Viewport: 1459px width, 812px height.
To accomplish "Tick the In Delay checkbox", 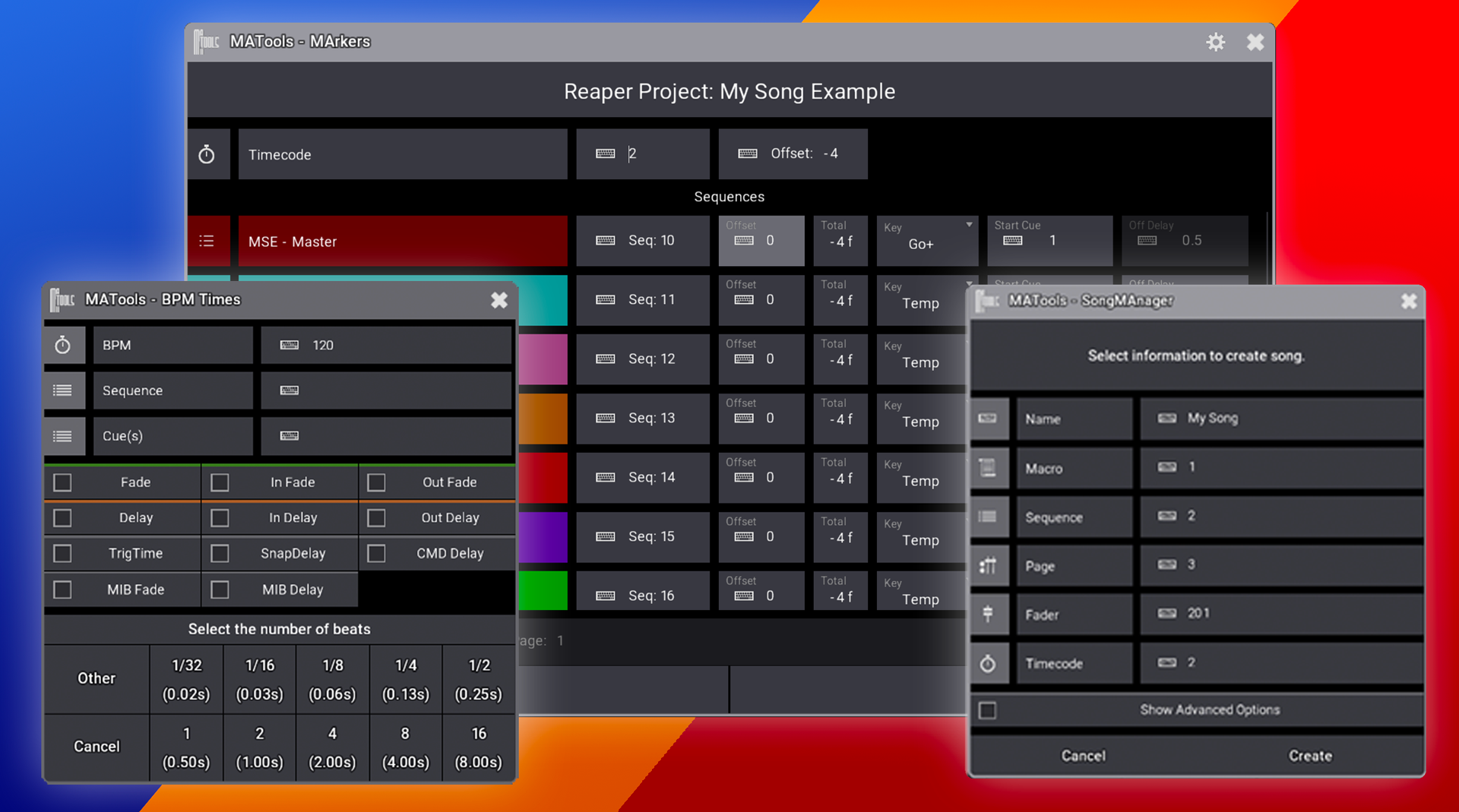I will tap(220, 518).
